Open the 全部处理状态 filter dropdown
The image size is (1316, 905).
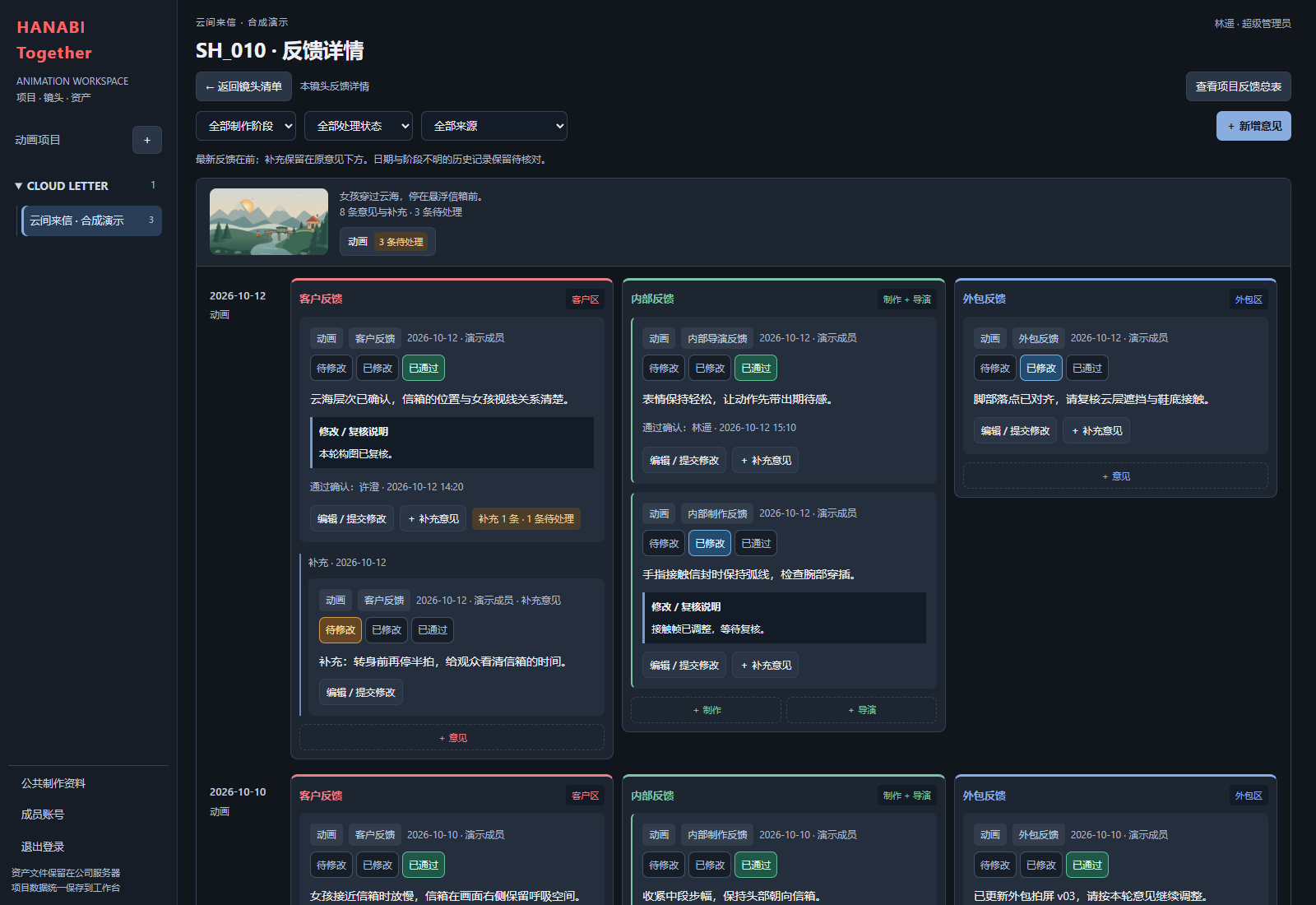359,126
